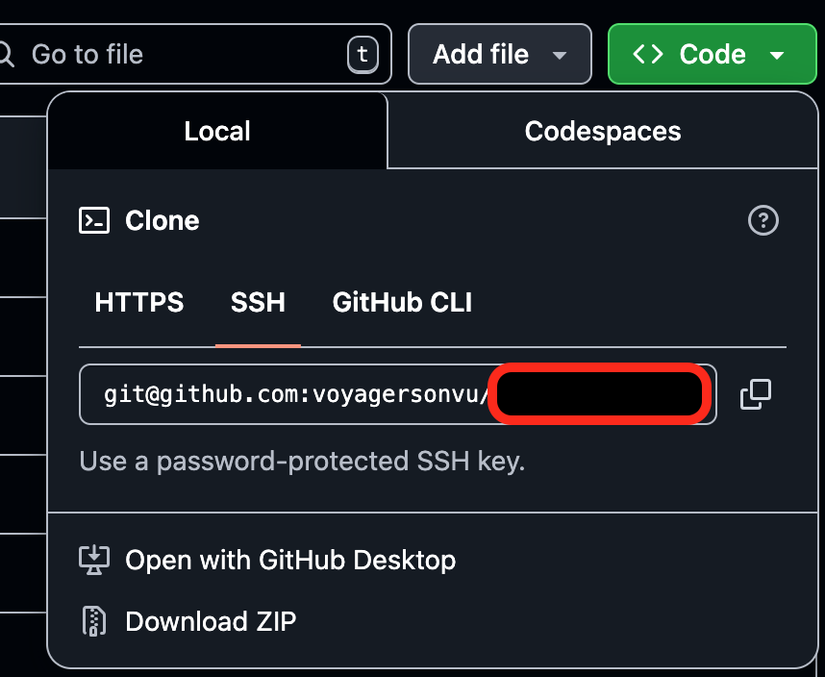825x677 pixels.
Task: Click the ZIP file archive icon
Action: tap(94, 621)
